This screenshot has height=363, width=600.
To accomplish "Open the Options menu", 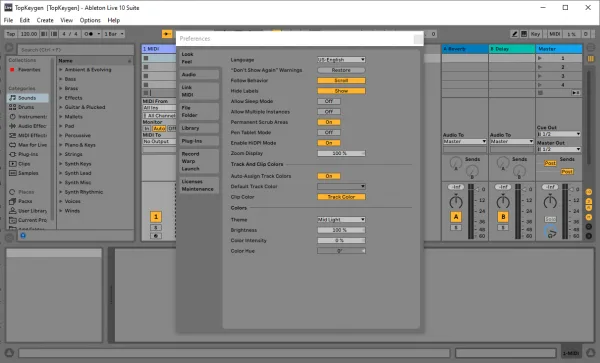I will click(90, 20).
